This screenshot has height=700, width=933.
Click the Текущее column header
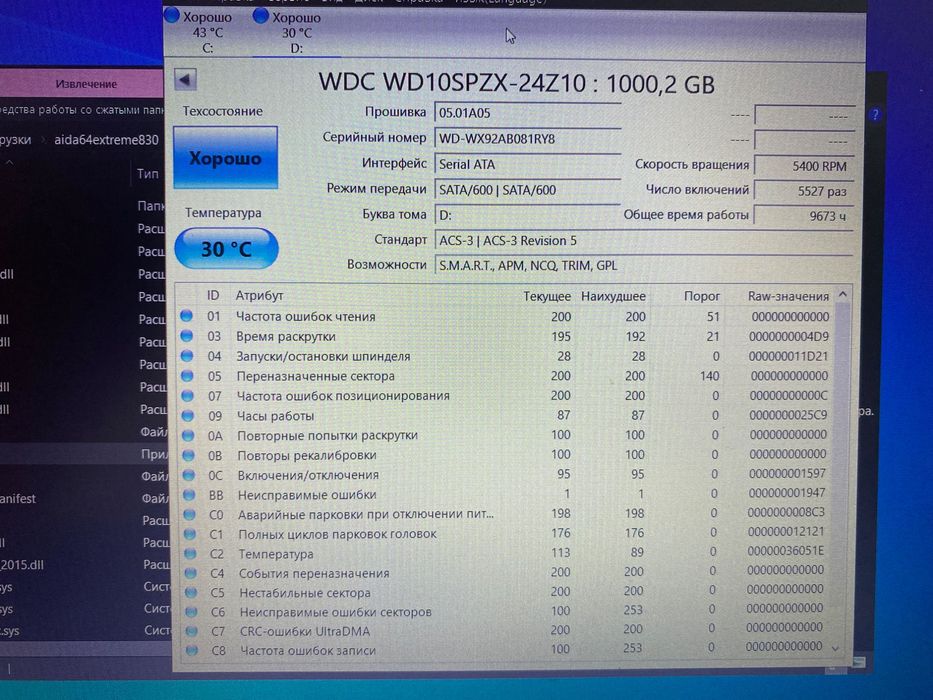point(547,296)
